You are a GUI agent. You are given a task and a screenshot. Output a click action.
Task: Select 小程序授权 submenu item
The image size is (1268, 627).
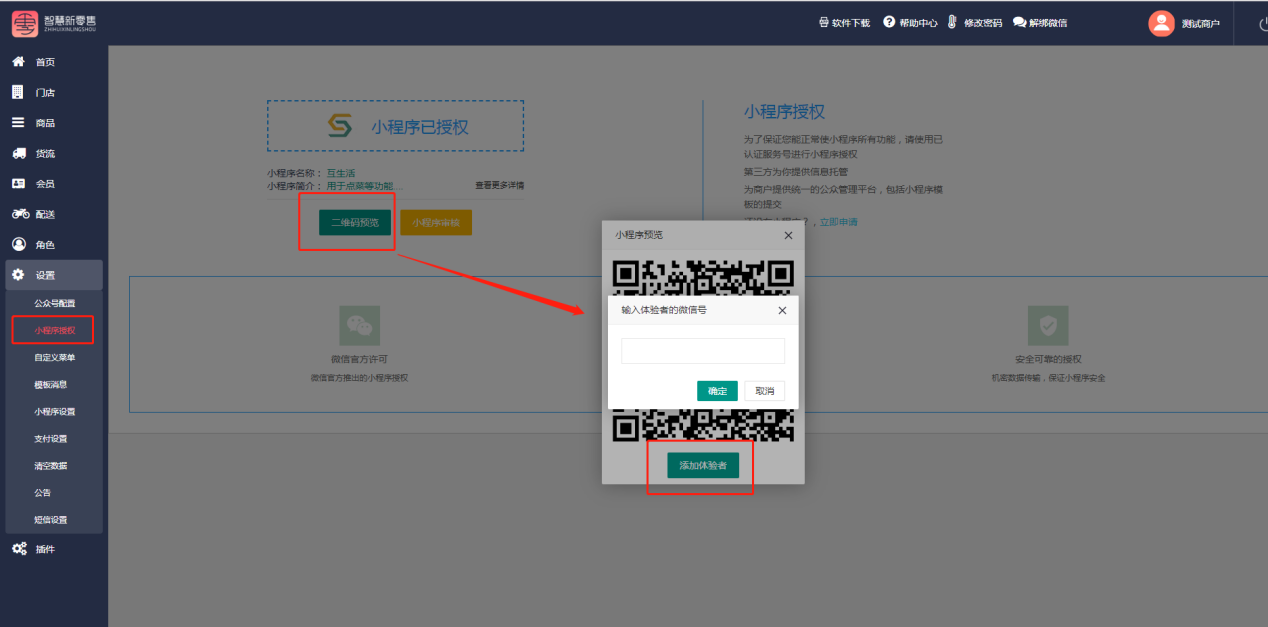[x=54, y=330]
